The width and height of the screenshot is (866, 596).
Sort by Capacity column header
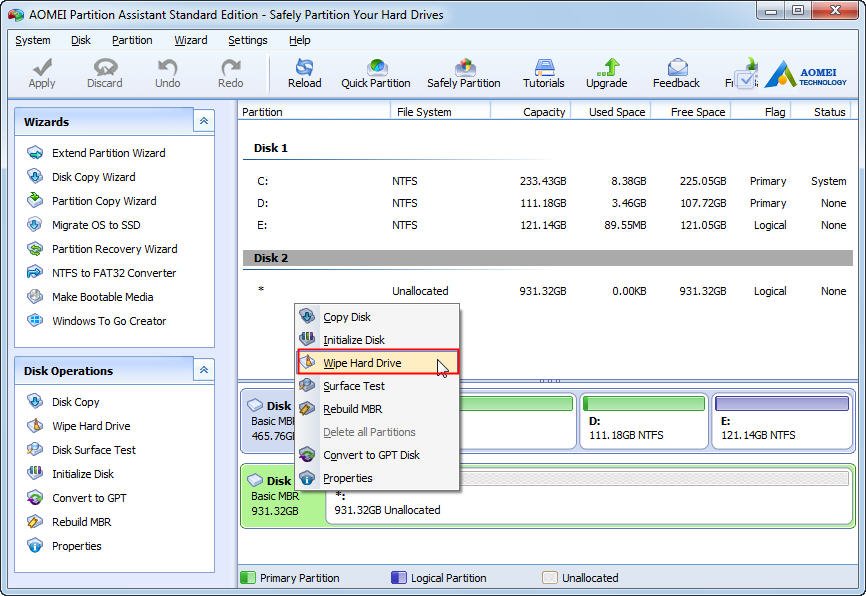coord(531,112)
